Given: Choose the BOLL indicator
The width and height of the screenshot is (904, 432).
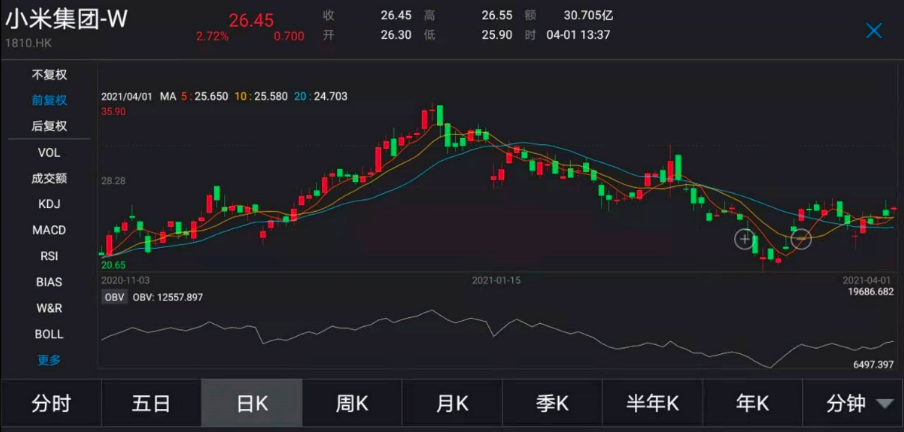Looking at the screenshot, I should click(49, 334).
